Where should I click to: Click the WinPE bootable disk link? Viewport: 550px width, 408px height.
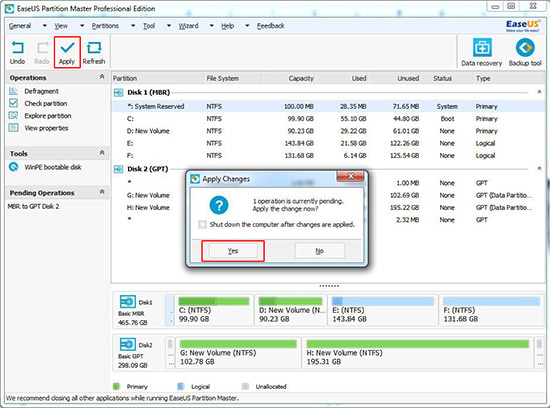tap(53, 167)
